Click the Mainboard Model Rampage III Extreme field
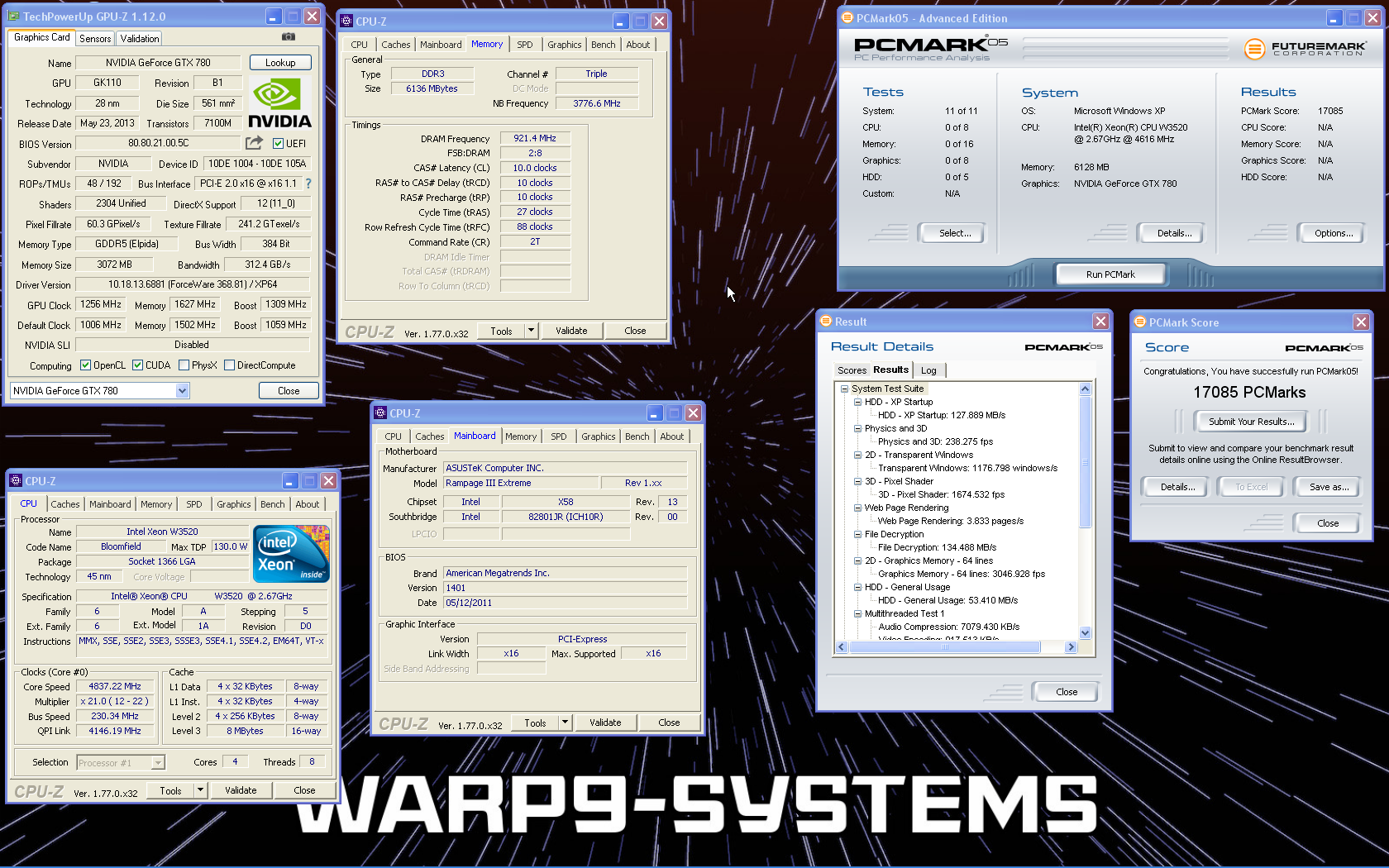 [x=521, y=483]
